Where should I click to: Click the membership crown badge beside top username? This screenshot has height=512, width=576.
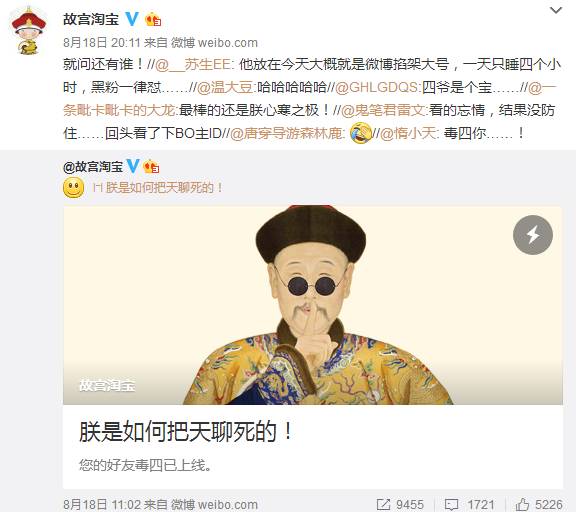(x=153, y=19)
